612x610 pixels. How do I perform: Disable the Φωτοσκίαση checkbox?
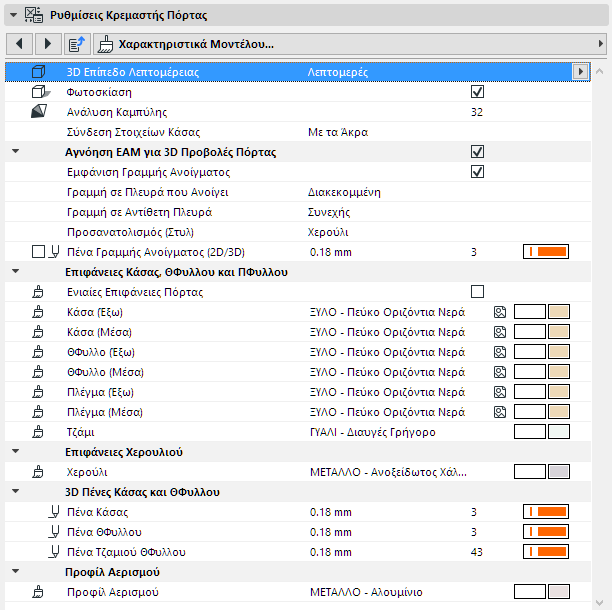[477, 92]
